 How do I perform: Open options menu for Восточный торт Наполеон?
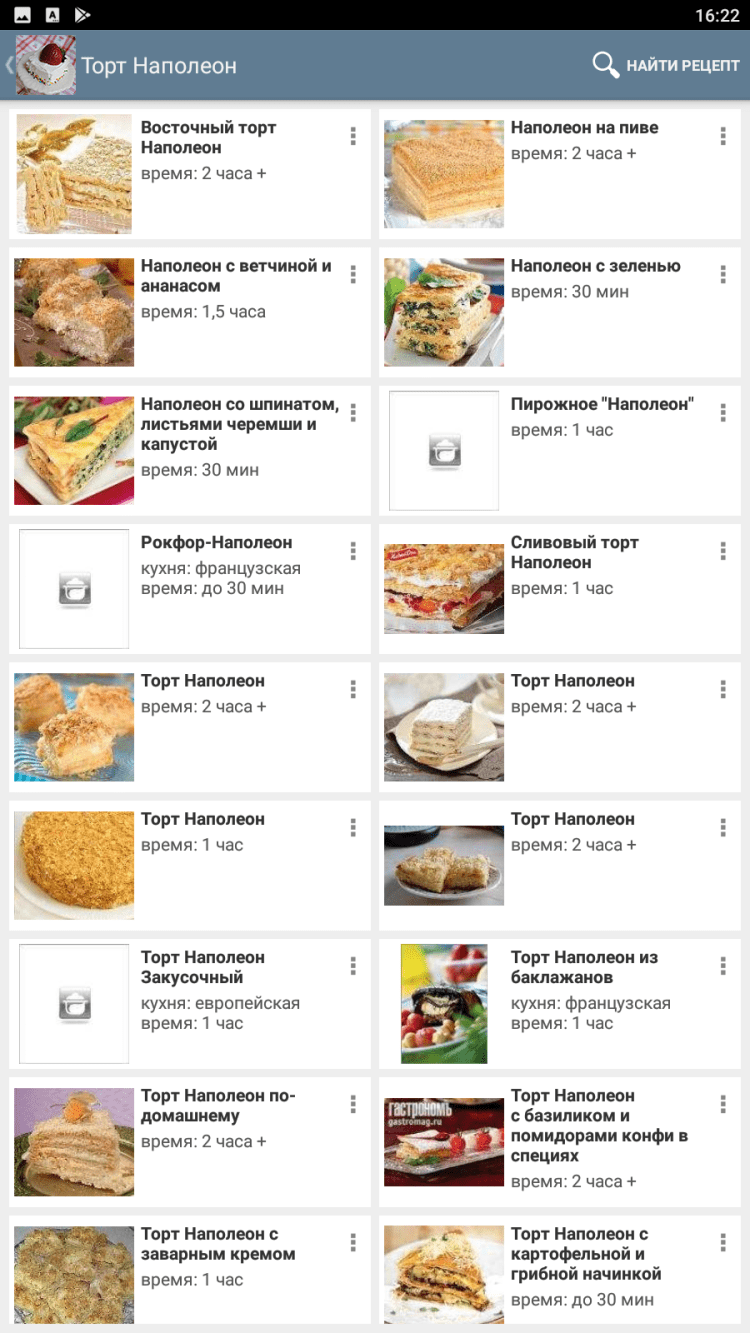[x=353, y=137]
